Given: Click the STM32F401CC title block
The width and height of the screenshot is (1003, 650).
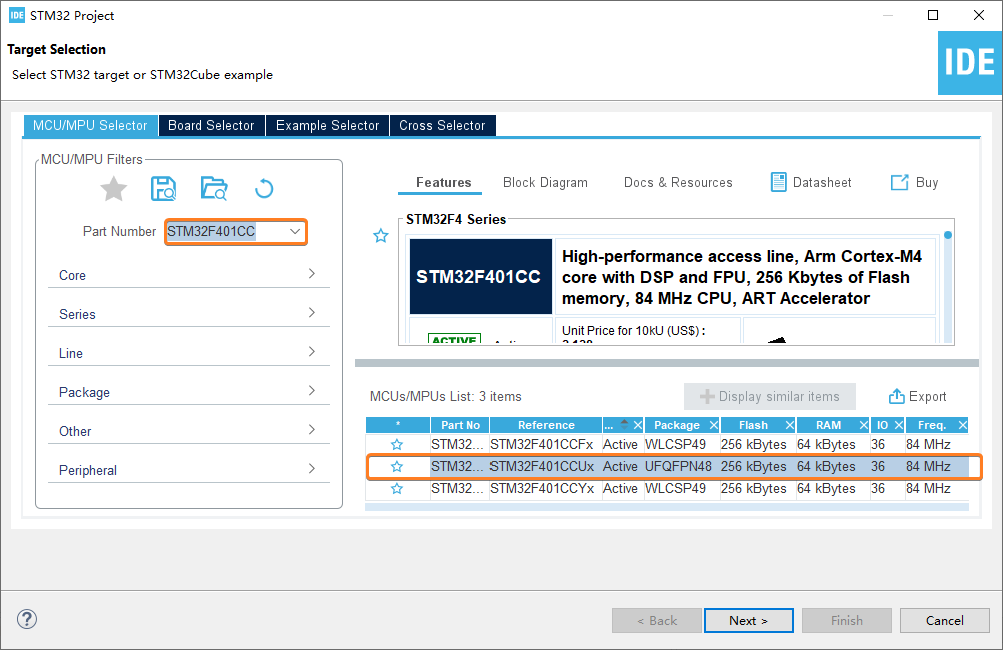Looking at the screenshot, I should (480, 276).
